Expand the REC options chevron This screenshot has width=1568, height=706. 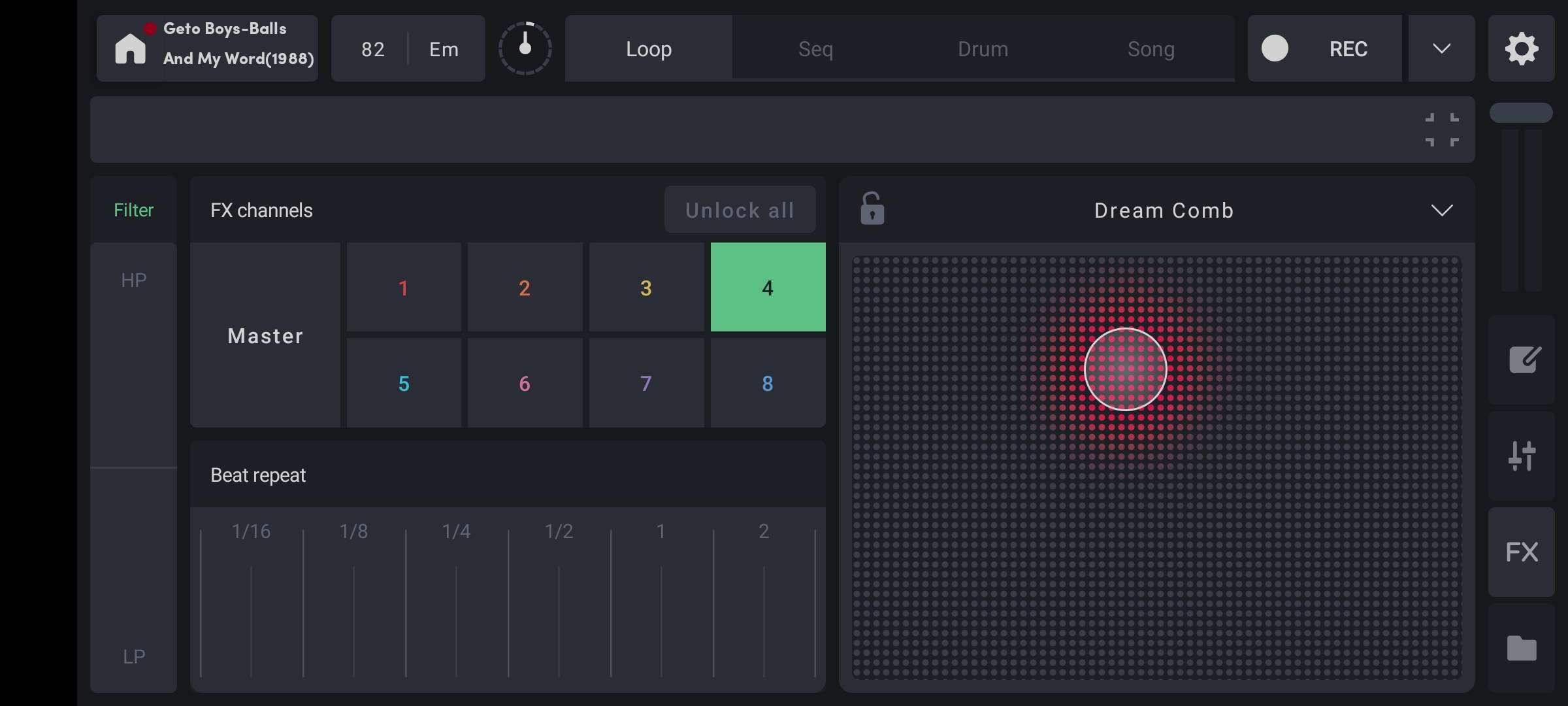1441,49
